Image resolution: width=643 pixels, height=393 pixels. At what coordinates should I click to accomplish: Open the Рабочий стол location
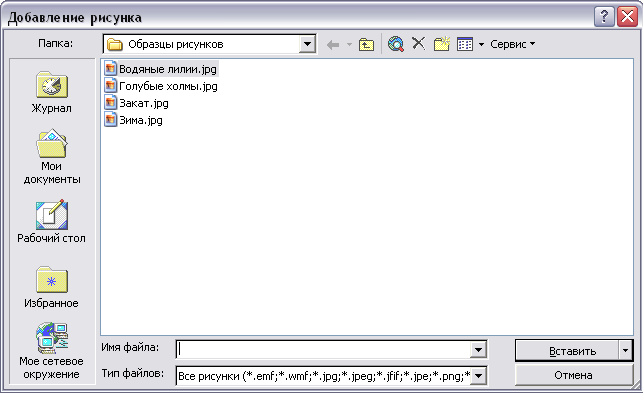coord(51,222)
